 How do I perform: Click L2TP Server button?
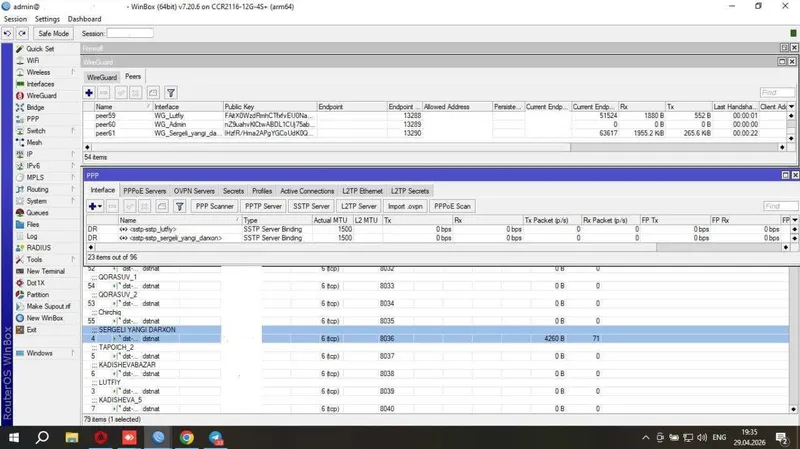coord(359,207)
